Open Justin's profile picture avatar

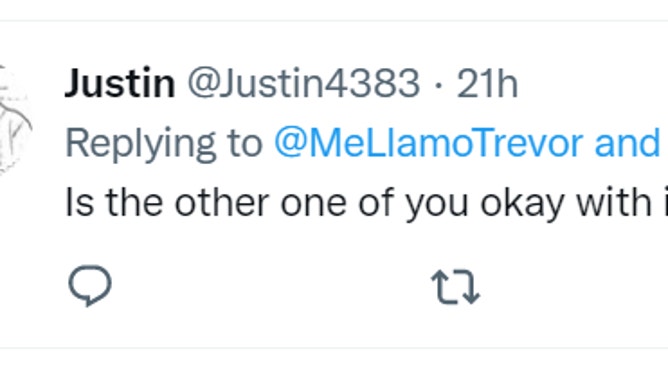click(15, 119)
